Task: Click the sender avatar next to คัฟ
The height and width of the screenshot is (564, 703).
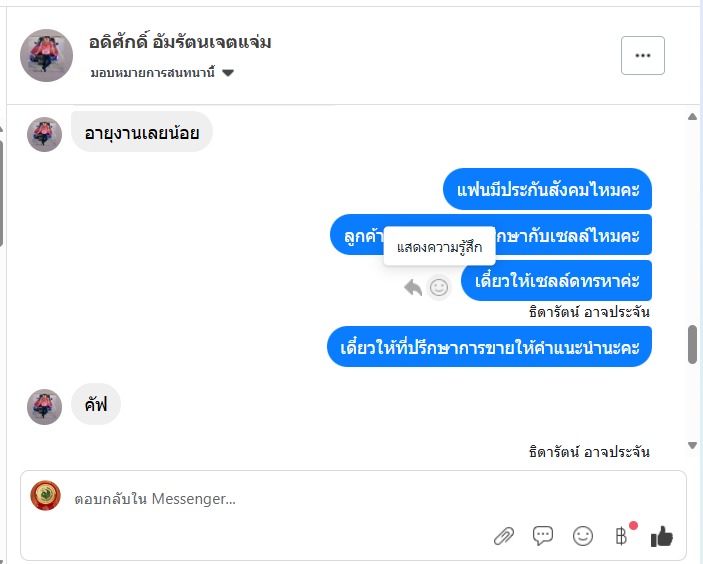Action: [x=45, y=406]
